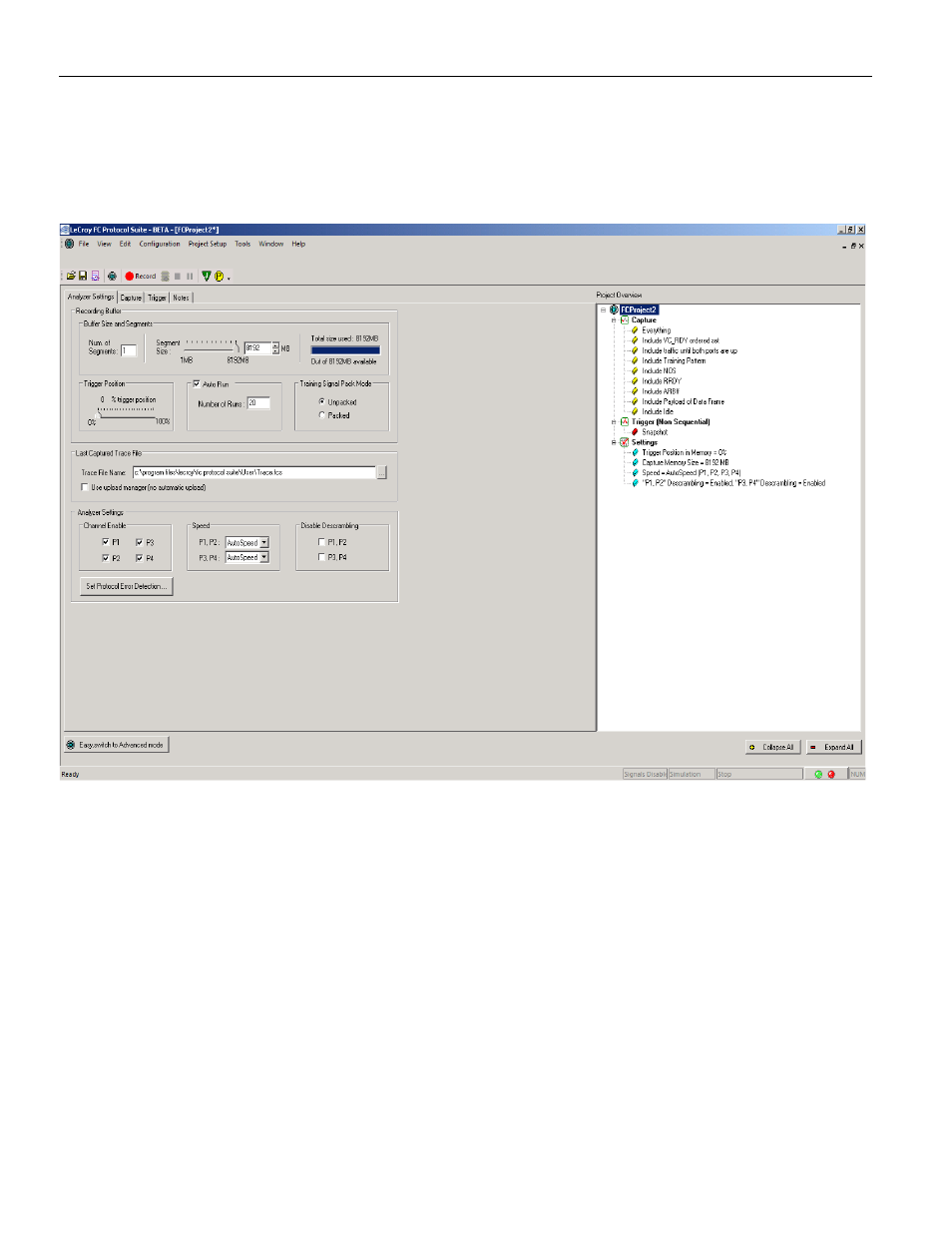Collapse the Trigger tree branch
This screenshot has height=1233, width=952.
click(x=614, y=422)
